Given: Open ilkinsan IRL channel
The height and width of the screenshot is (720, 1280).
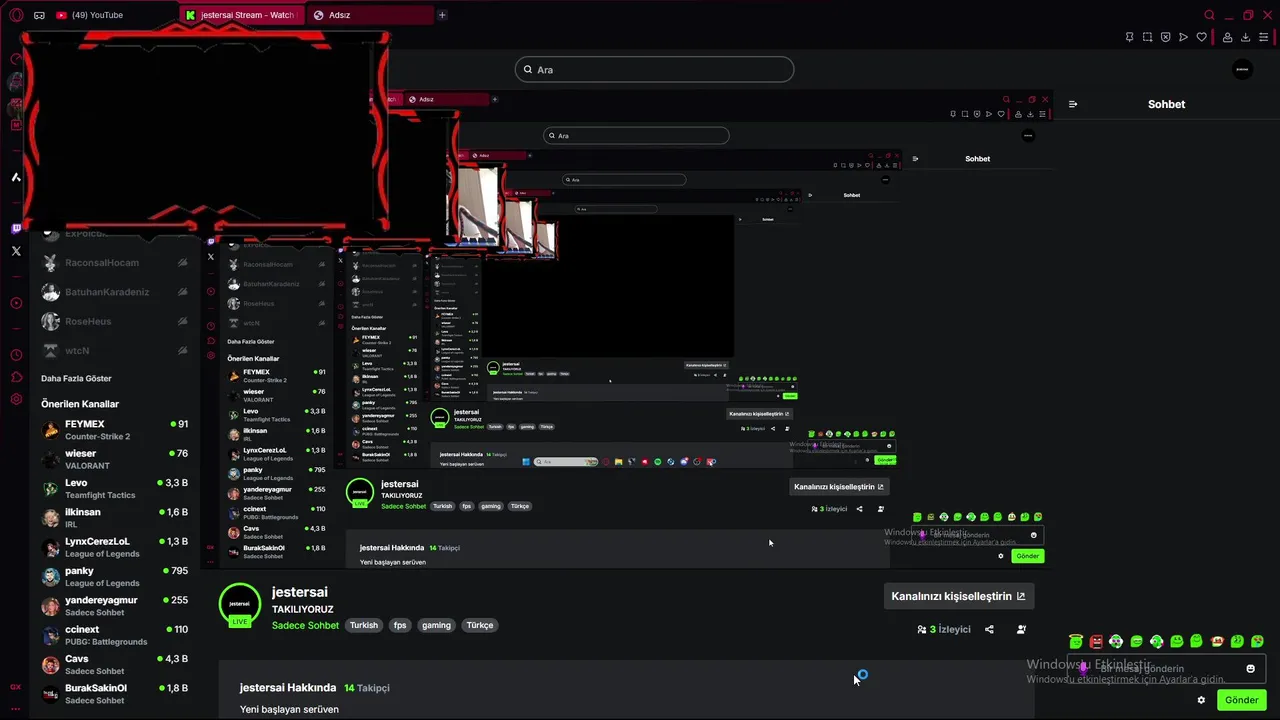Looking at the screenshot, I should [114, 517].
